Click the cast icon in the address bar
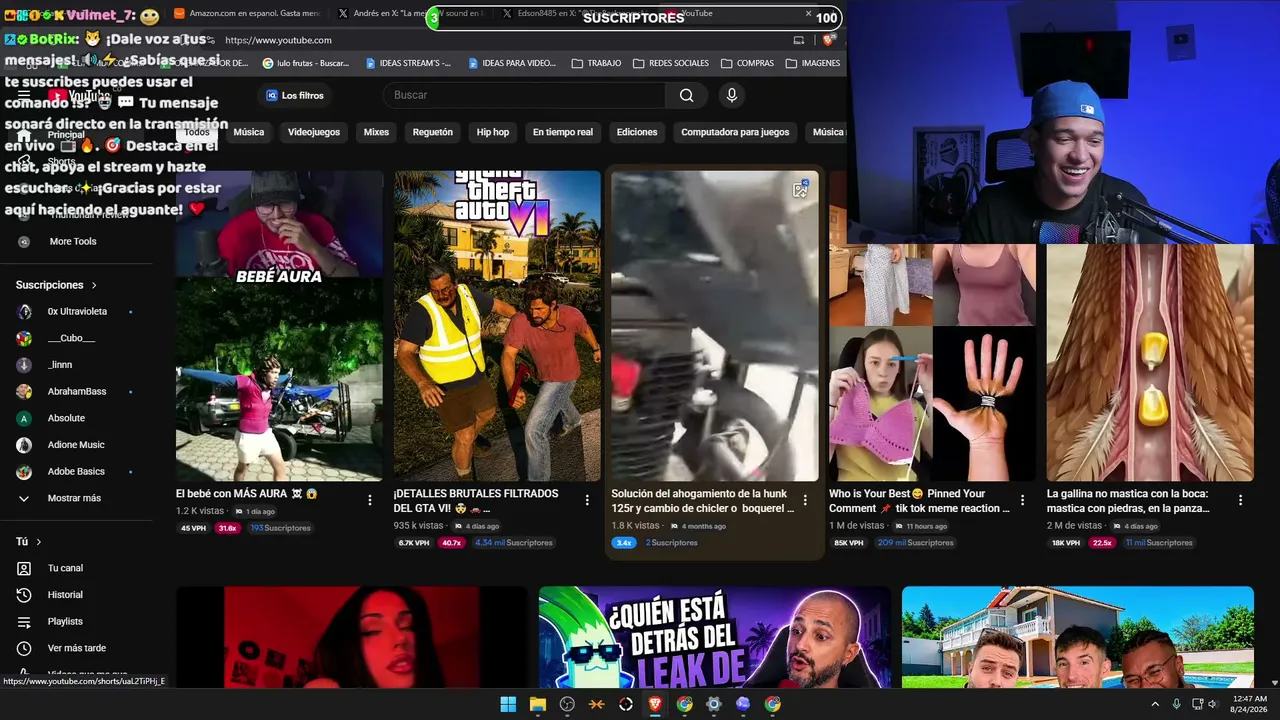Viewport: 1280px width, 720px height. tap(798, 40)
